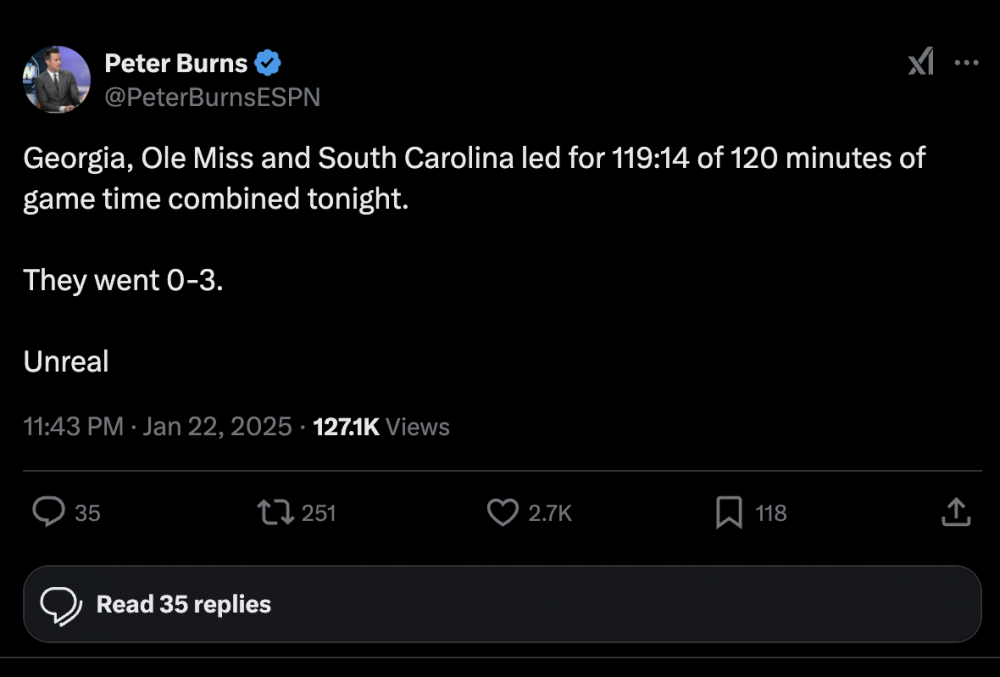Click the reply count 35
Image resolution: width=1000 pixels, height=677 pixels.
pyautogui.click(x=88, y=513)
